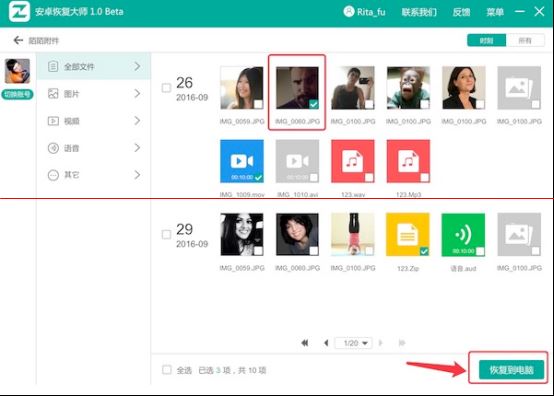Expand the 全部文件 chevron
The width and height of the screenshot is (554, 396).
point(137,66)
